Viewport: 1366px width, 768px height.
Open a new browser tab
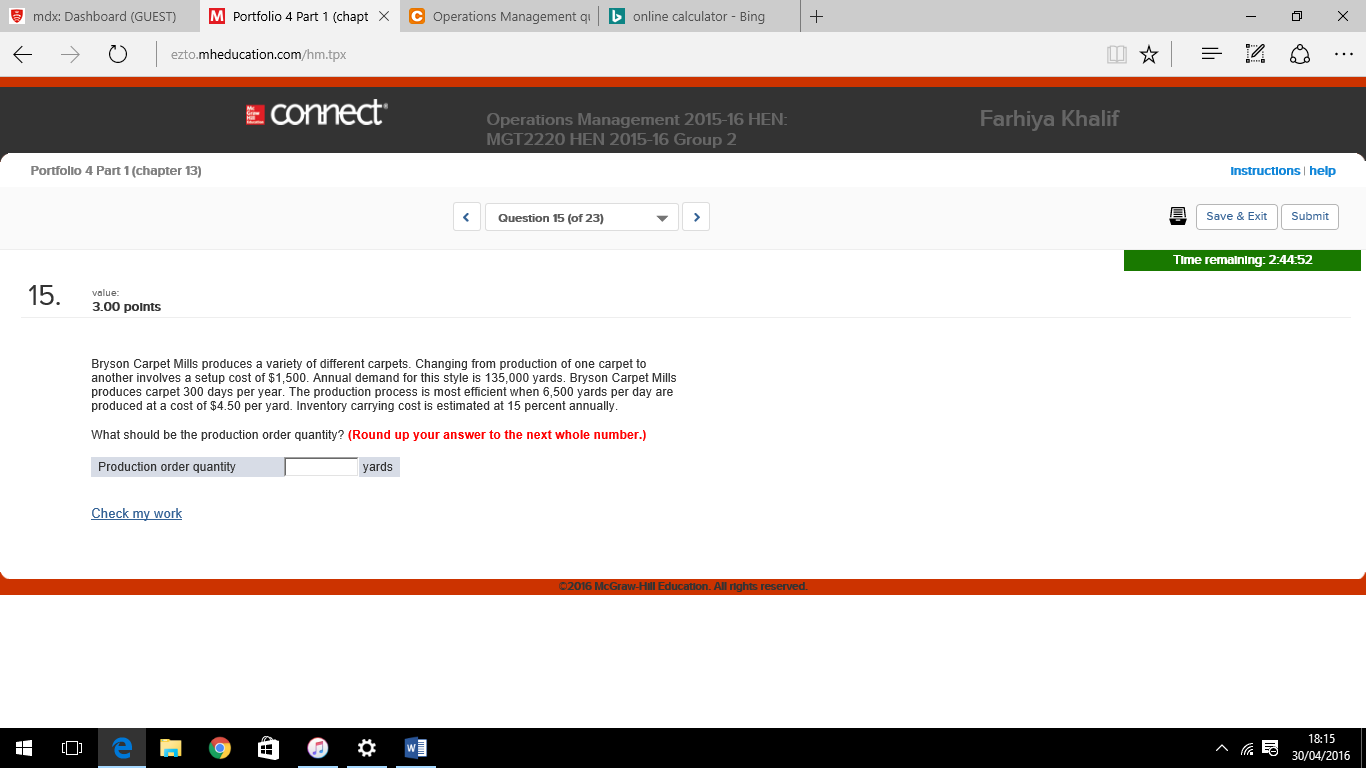click(x=817, y=16)
